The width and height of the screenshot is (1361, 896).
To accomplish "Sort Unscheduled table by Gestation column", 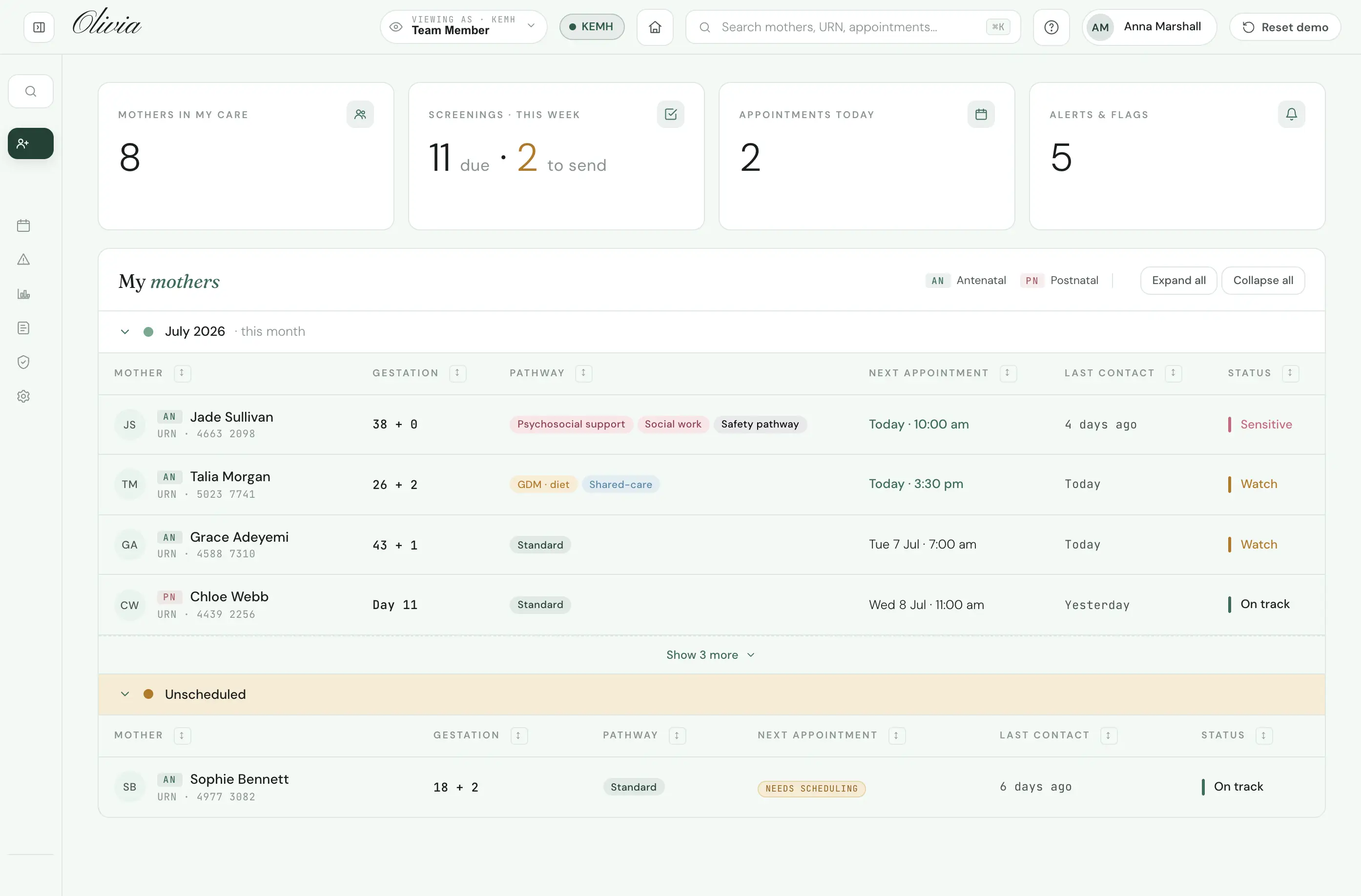I will tap(518, 735).
